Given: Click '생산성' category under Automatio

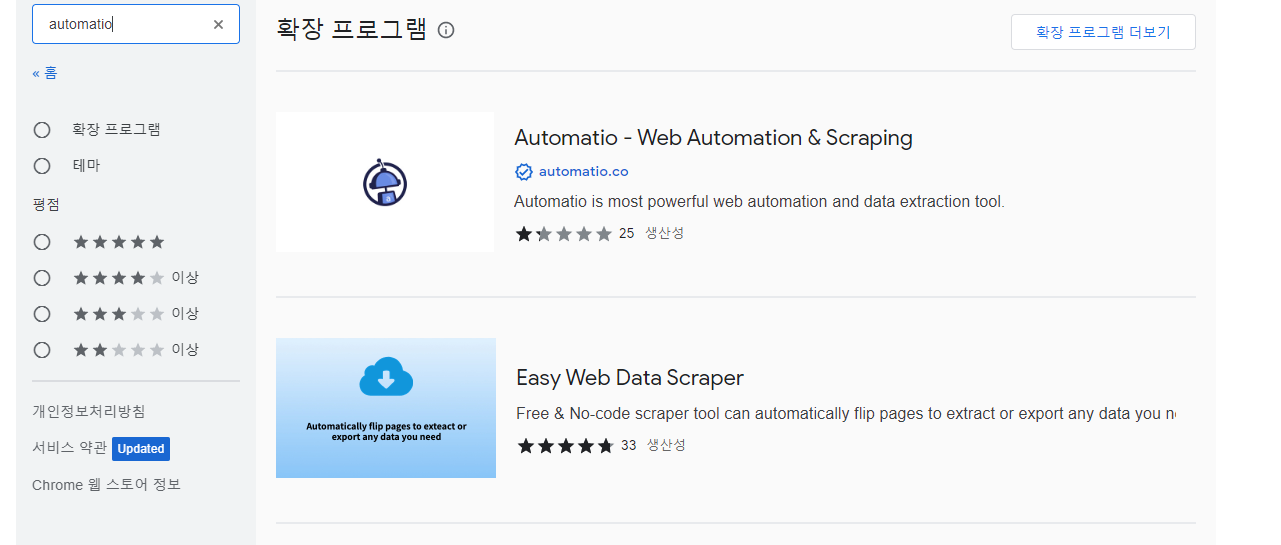Looking at the screenshot, I should (x=664, y=233).
